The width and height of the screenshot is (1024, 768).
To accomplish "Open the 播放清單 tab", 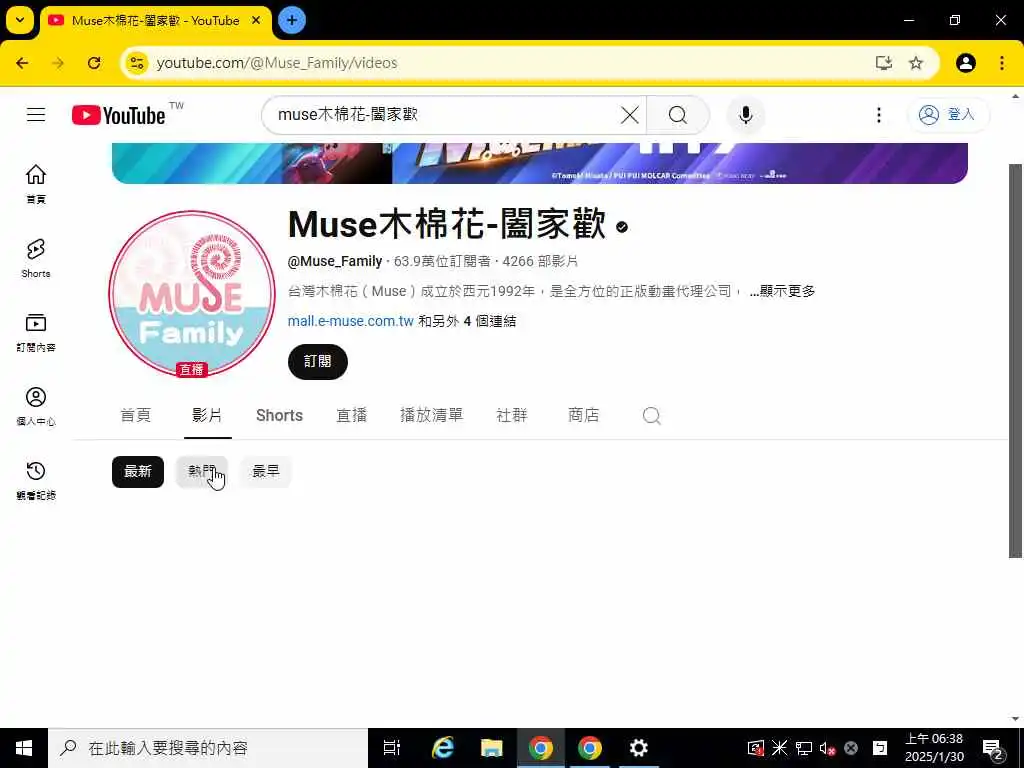I will click(432, 415).
